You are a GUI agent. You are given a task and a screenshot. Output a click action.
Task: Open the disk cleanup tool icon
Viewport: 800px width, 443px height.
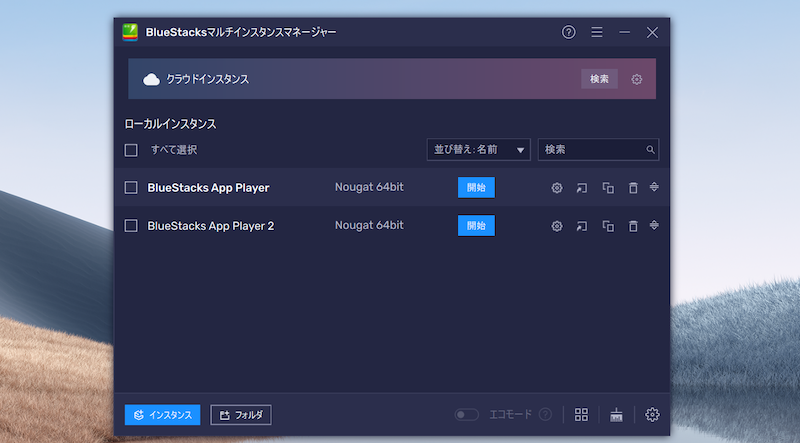tap(616, 415)
